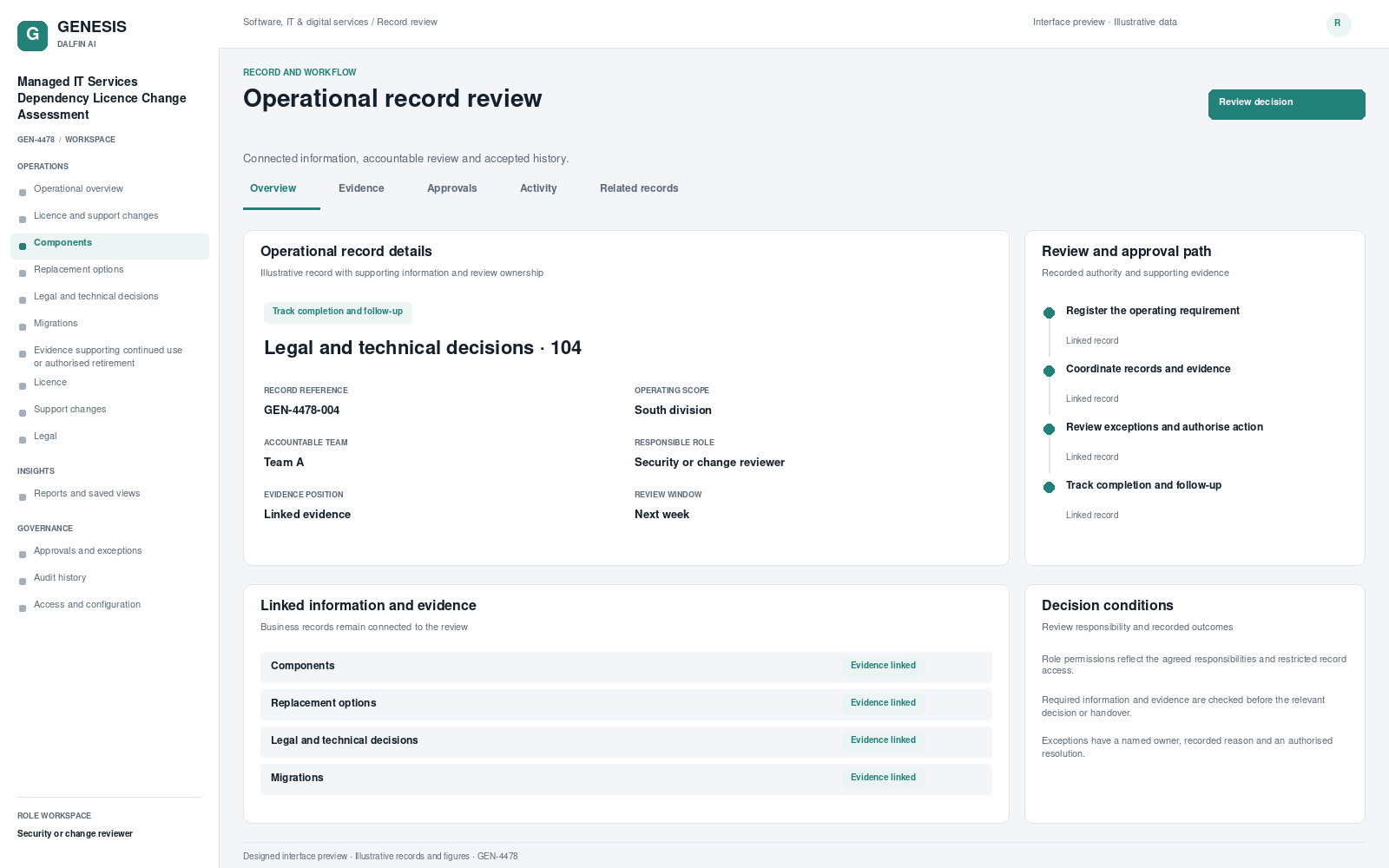
Task: Click the South division operating scope value
Action: click(x=673, y=411)
